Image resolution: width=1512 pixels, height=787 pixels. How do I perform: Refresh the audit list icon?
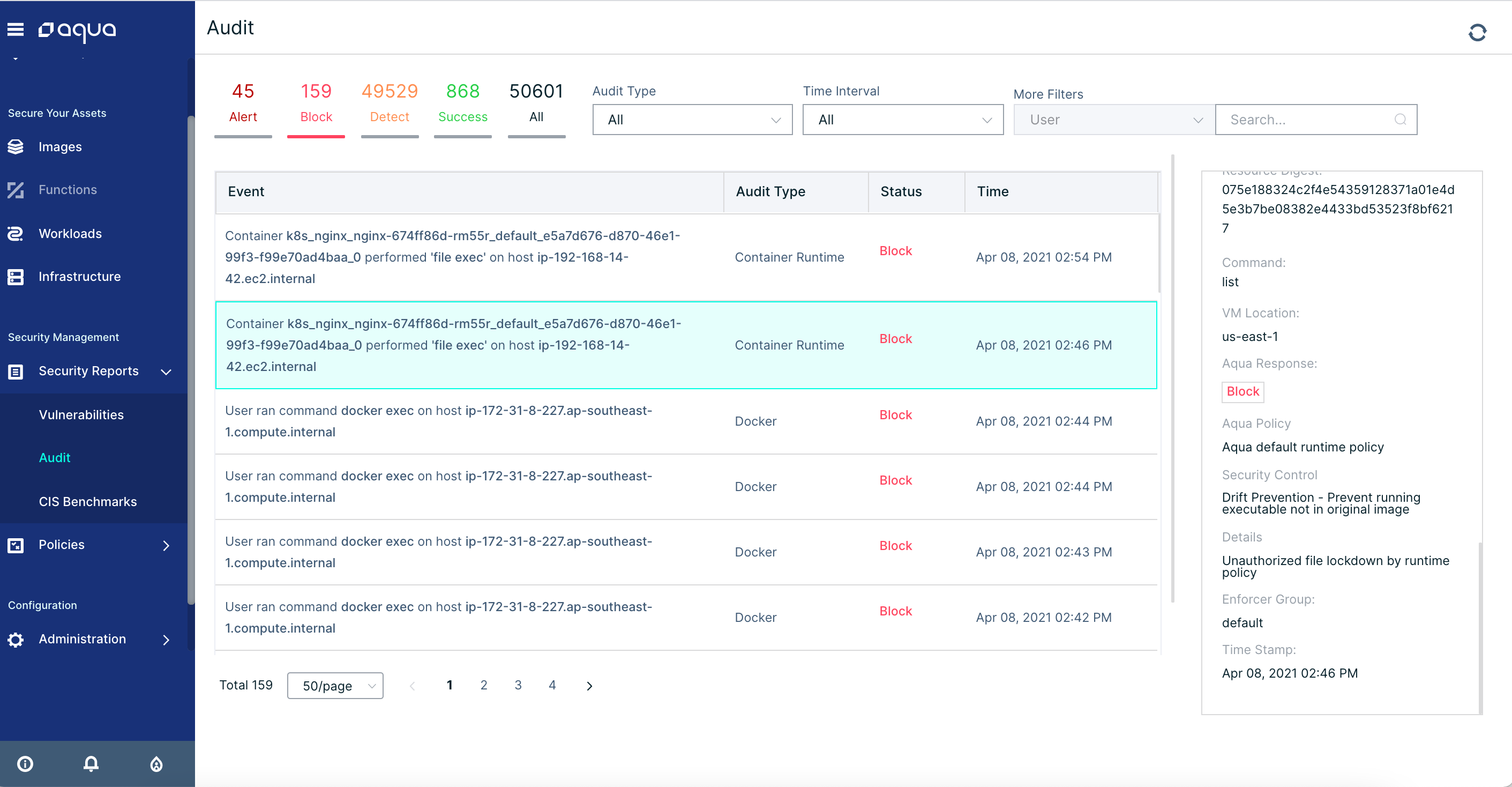click(1477, 33)
